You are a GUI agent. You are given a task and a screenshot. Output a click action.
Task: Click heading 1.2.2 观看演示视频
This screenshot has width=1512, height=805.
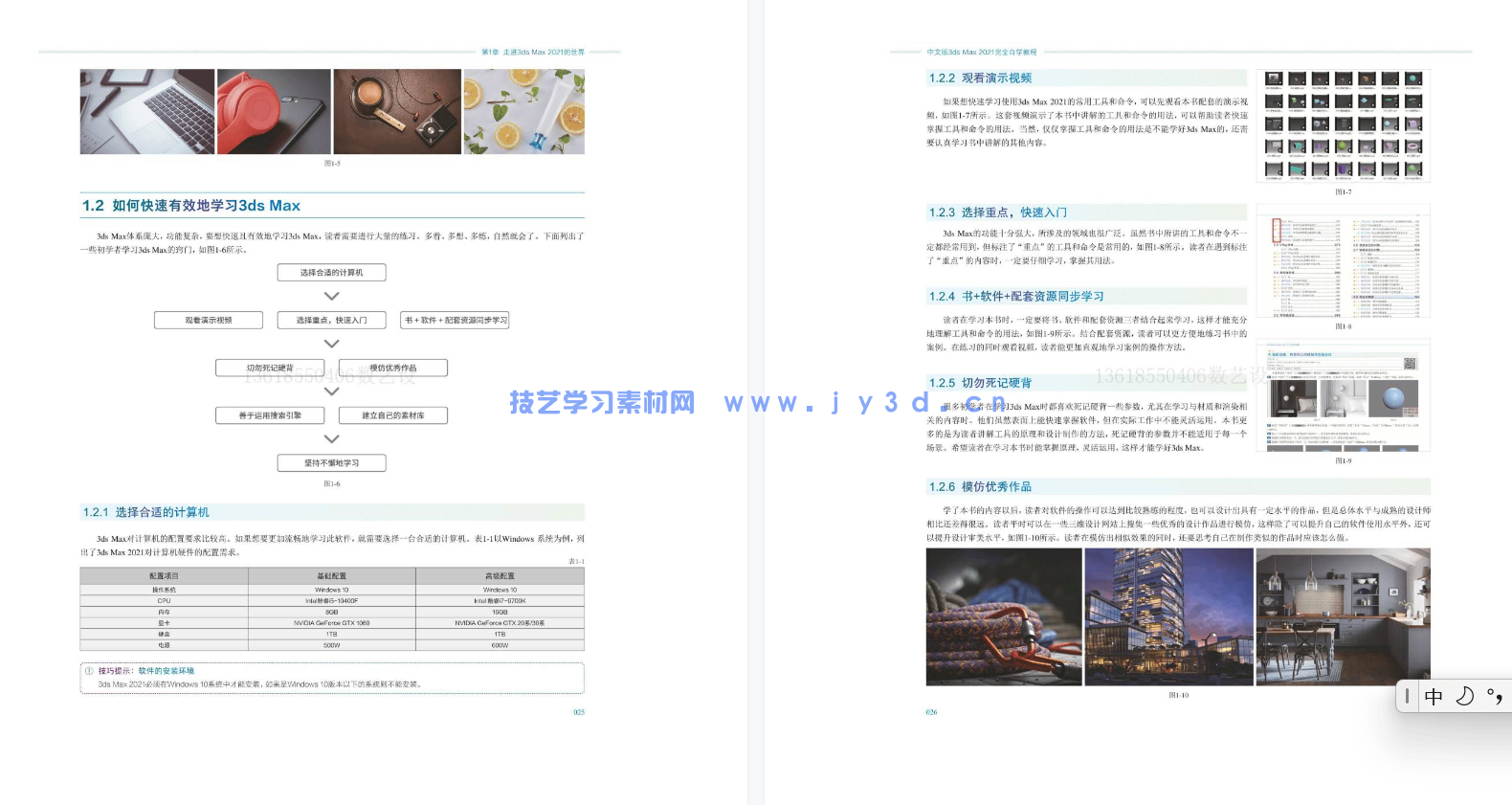980,78
